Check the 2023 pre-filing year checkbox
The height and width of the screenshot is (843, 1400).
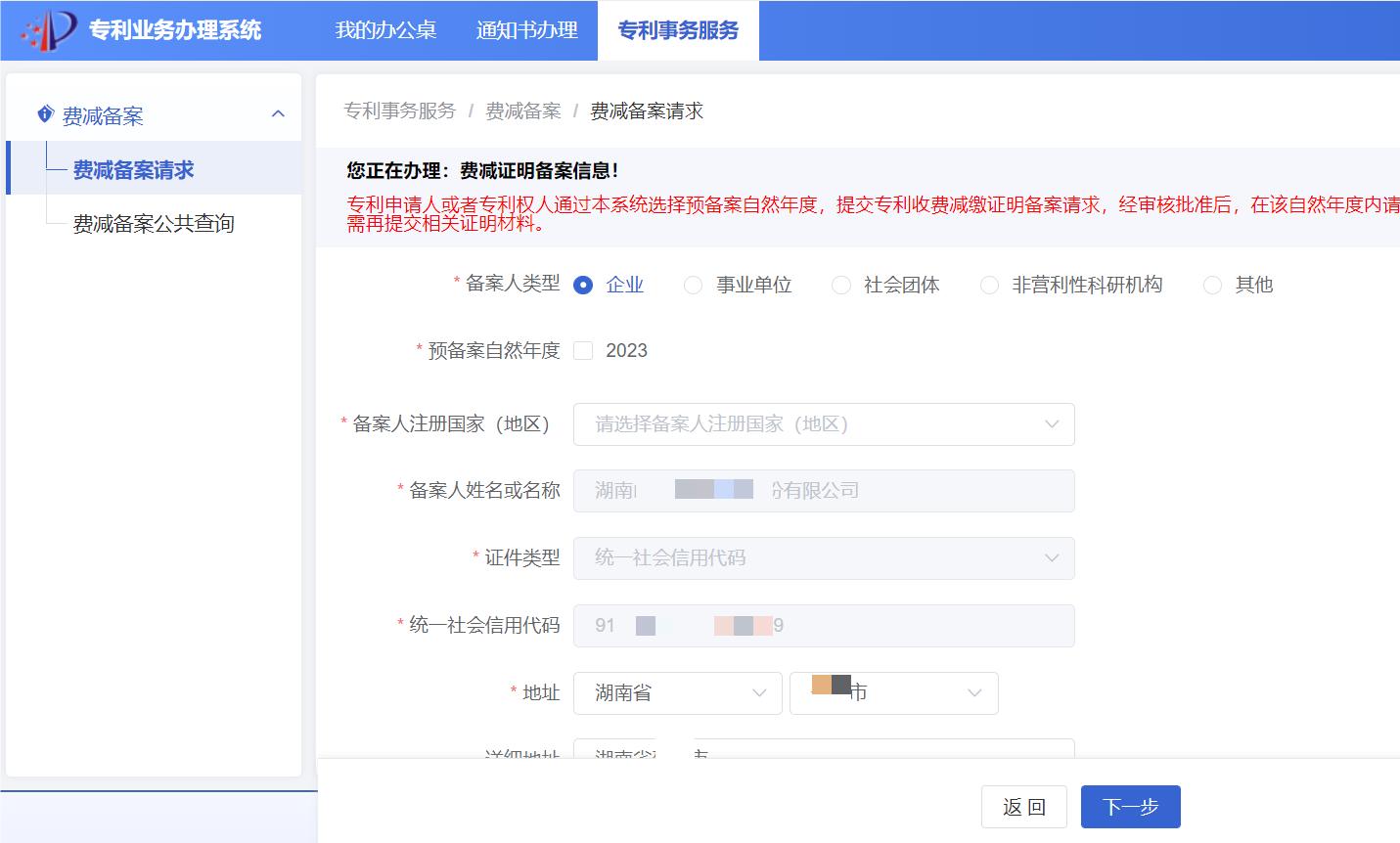pos(582,350)
